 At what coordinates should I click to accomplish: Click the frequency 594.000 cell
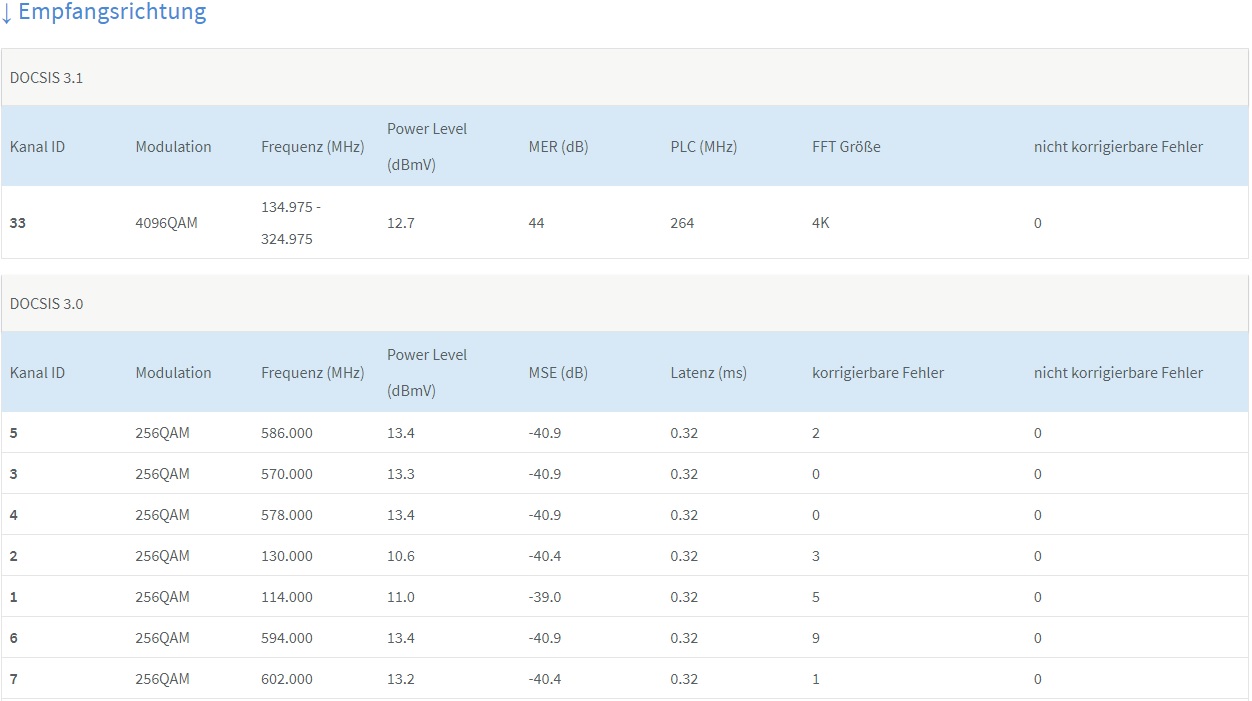[x=287, y=638]
